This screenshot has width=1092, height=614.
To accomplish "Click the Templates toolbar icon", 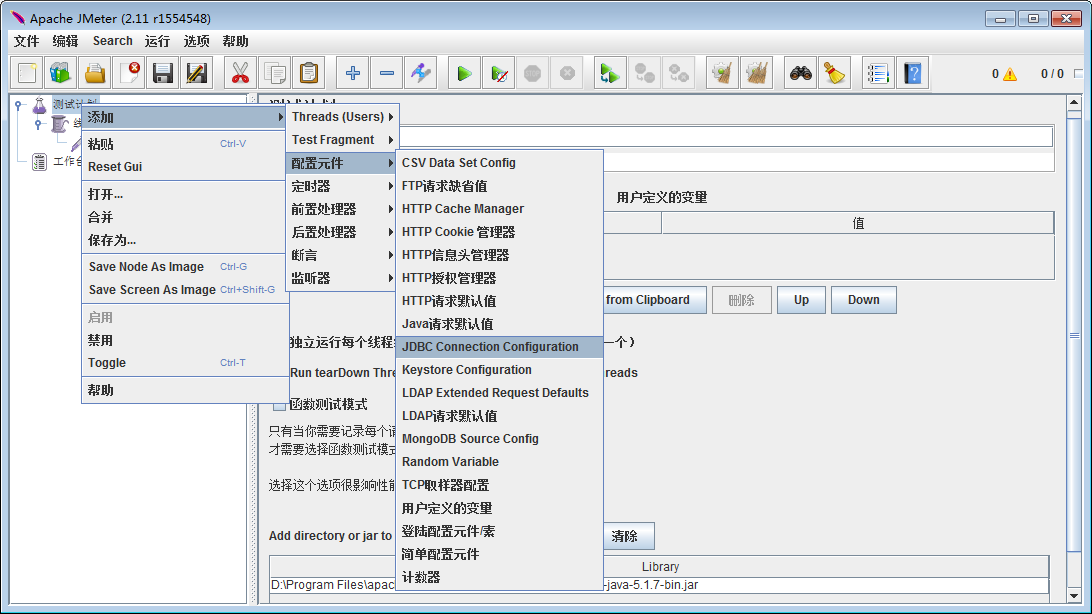I will (x=61, y=73).
